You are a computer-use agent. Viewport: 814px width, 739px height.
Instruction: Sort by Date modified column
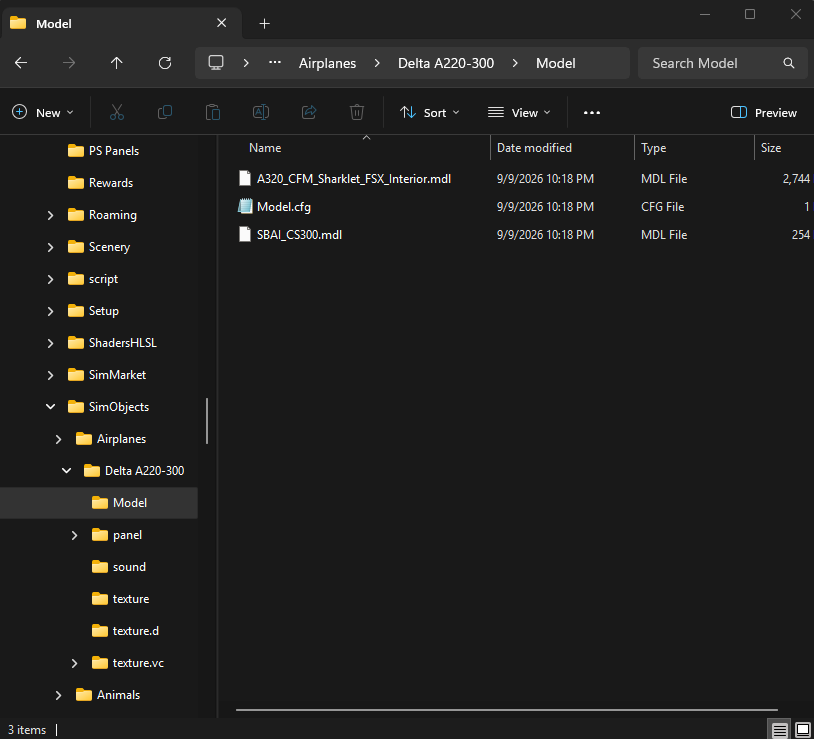pyautogui.click(x=534, y=148)
